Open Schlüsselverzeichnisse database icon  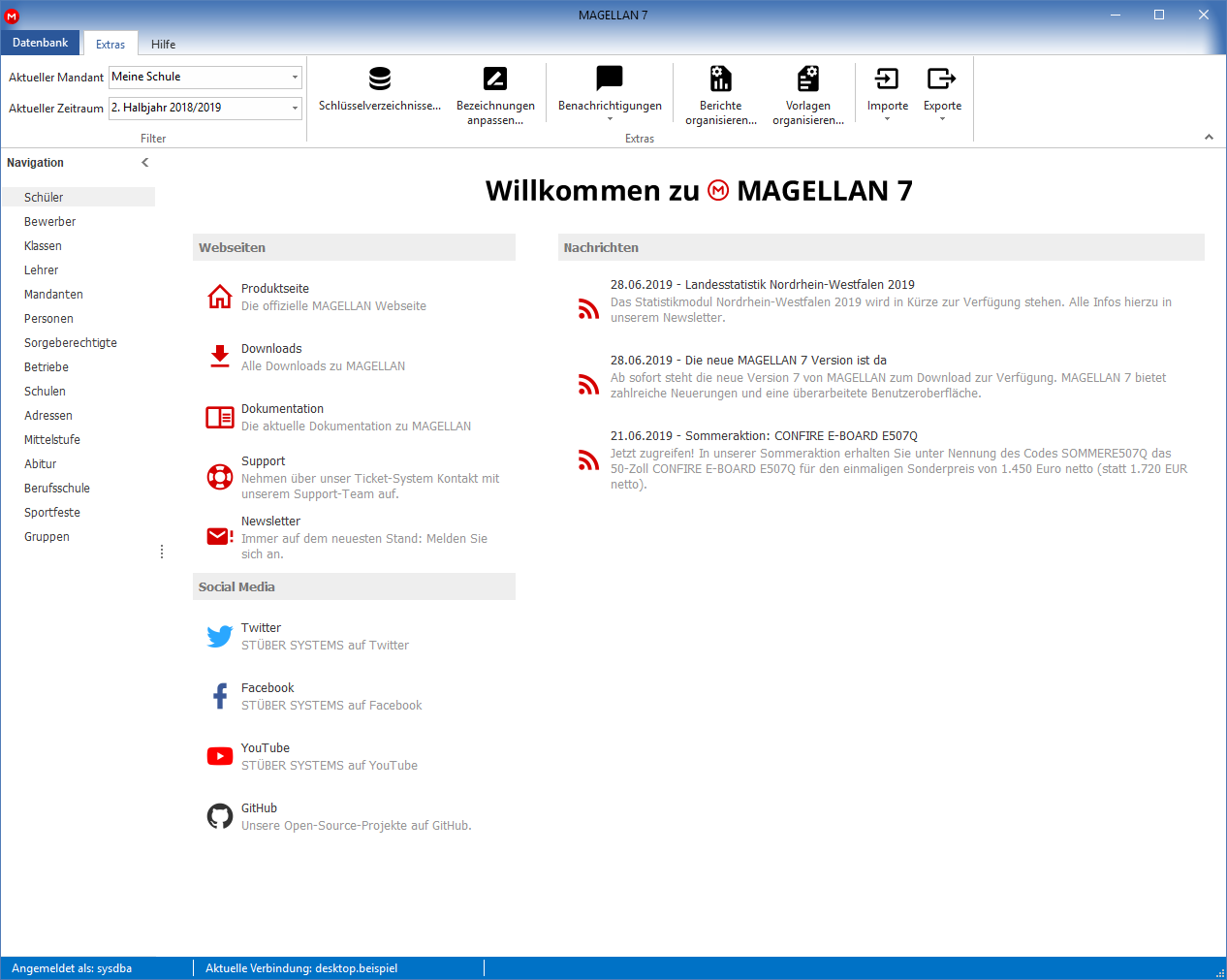(x=380, y=79)
